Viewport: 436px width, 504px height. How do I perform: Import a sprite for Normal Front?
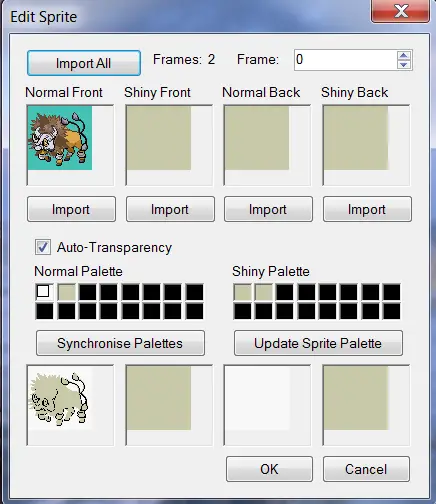pos(71,209)
